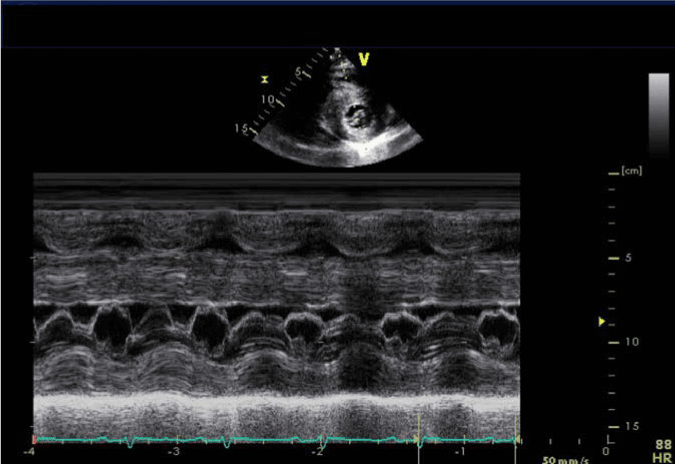Click the 10 mark on the M-mode depth scale

click(x=631, y=342)
